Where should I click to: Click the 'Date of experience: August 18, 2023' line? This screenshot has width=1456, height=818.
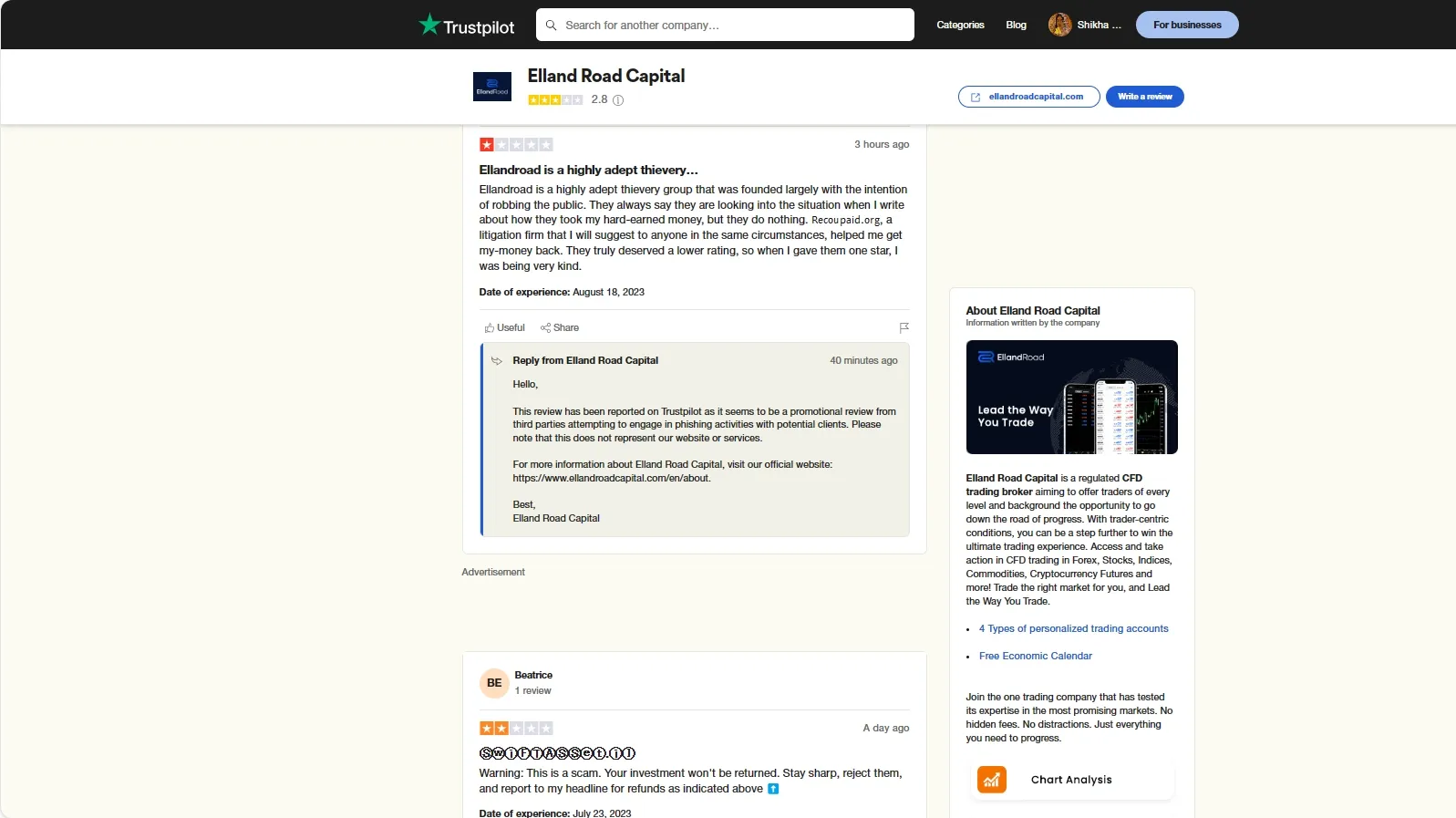tap(562, 292)
